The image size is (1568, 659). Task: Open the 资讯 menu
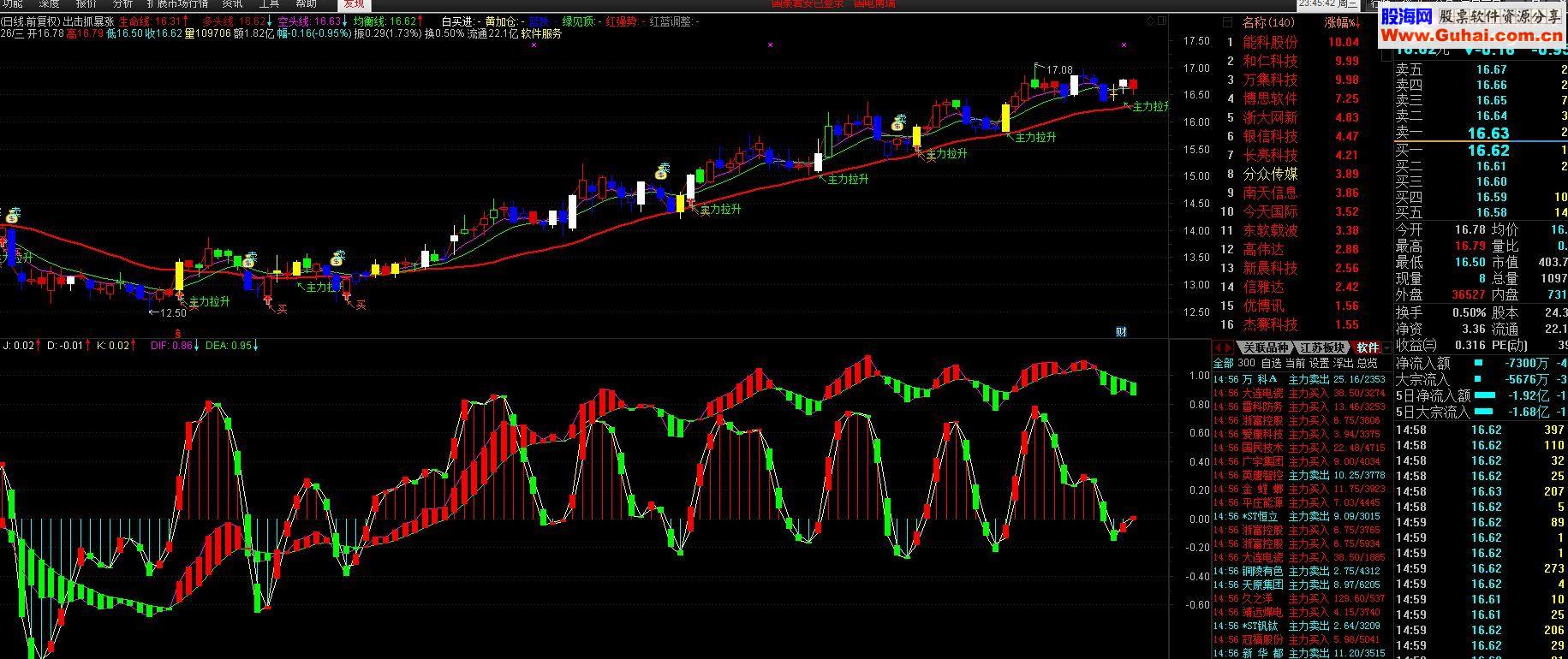pyautogui.click(x=232, y=4)
